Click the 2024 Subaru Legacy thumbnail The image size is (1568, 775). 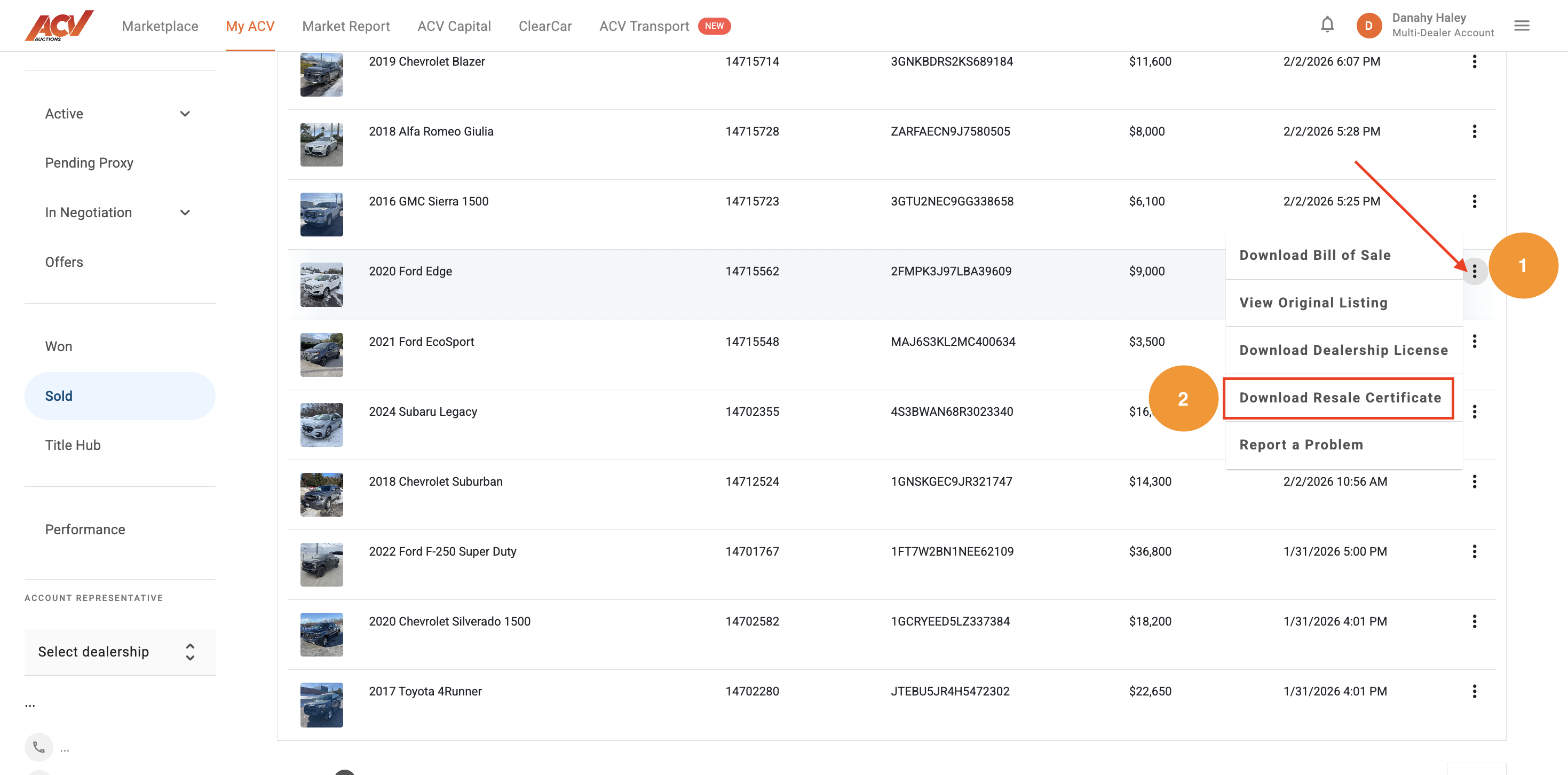tap(321, 425)
